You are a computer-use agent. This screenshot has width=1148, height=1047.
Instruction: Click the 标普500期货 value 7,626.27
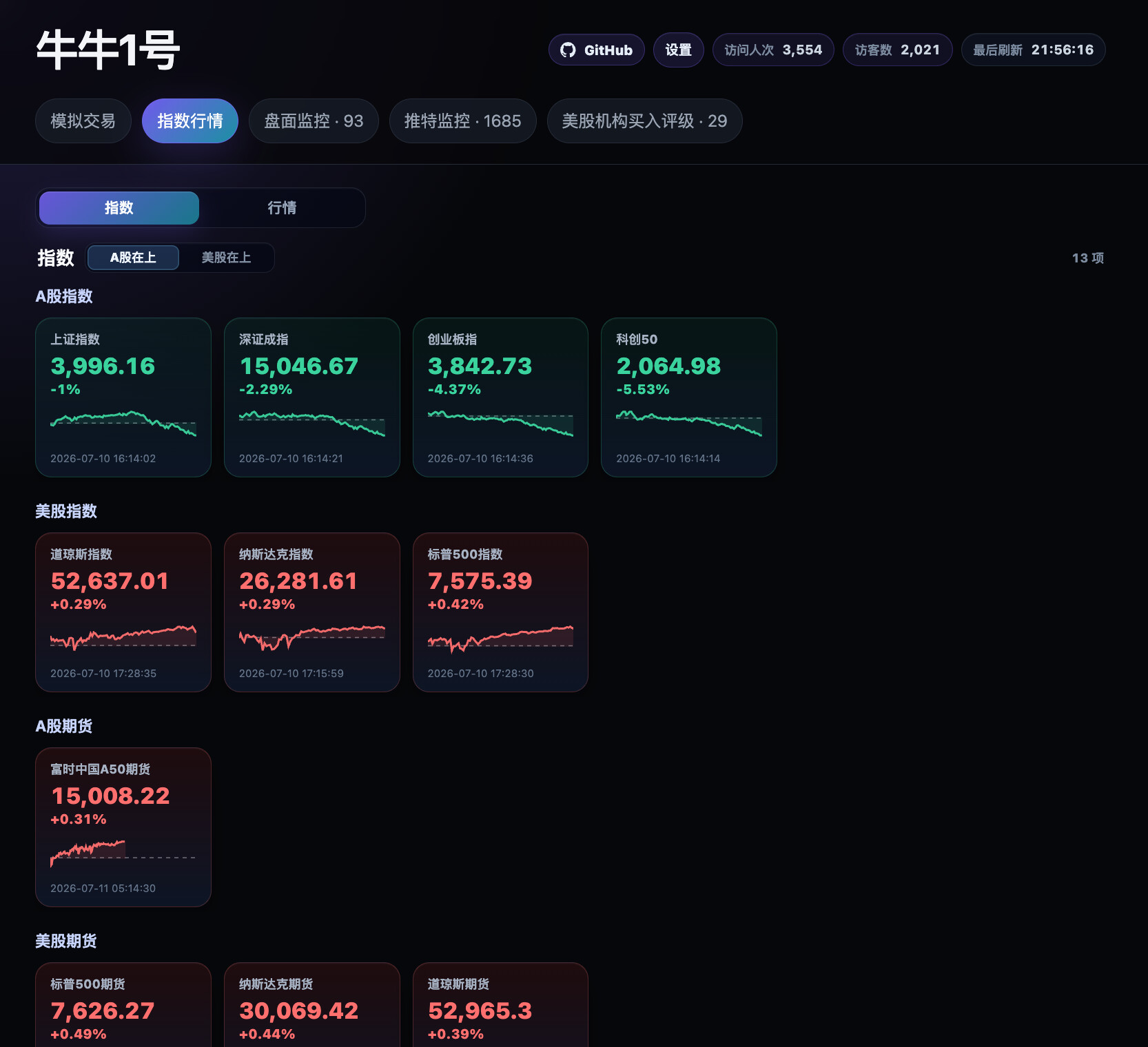pyautogui.click(x=102, y=1010)
